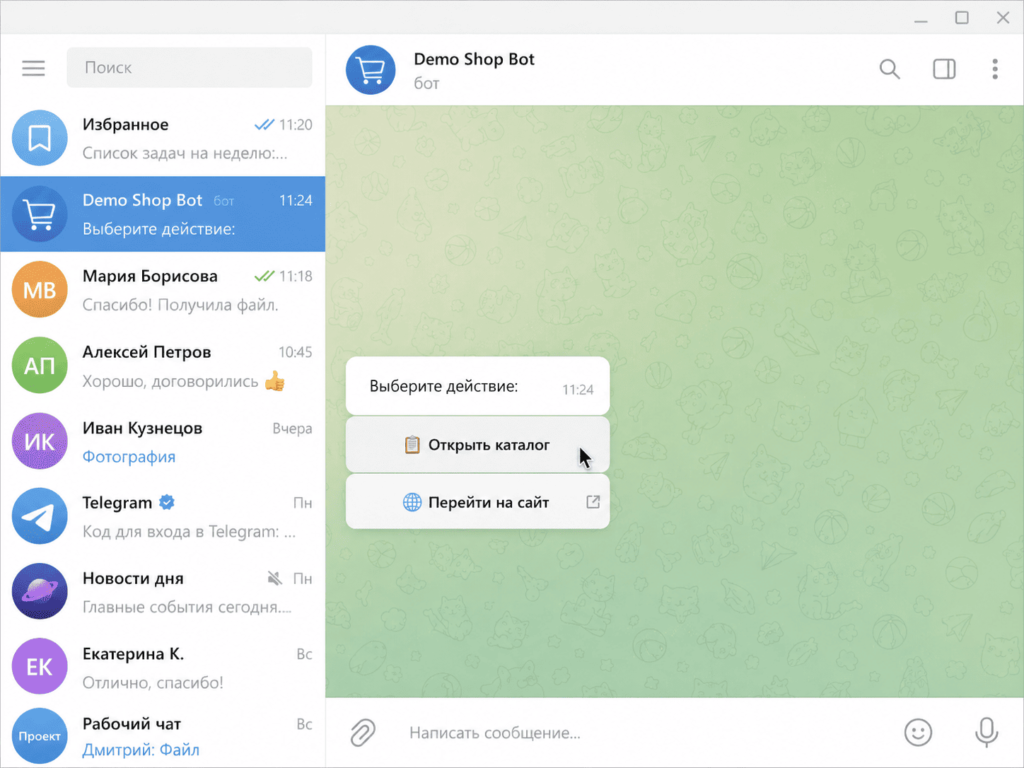Image resolution: width=1024 pixels, height=768 pixels.
Task: Click the Главные события сегодня preview
Action: coord(187,607)
